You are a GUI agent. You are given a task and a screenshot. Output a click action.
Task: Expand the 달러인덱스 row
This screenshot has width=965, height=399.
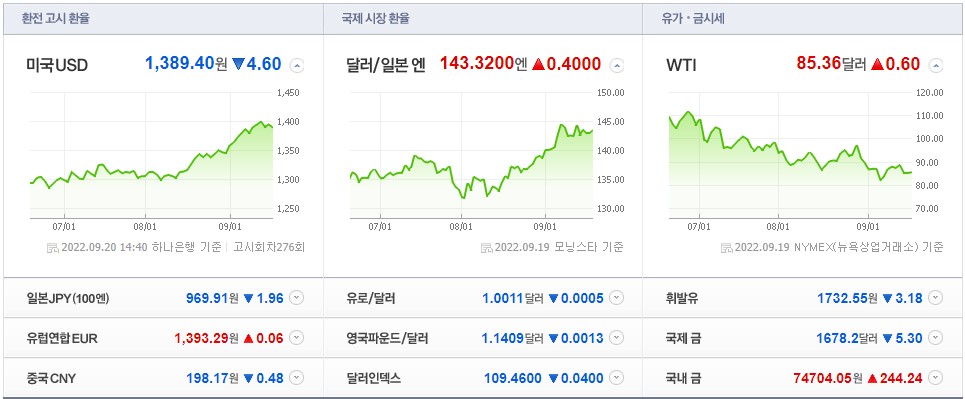coord(617,377)
